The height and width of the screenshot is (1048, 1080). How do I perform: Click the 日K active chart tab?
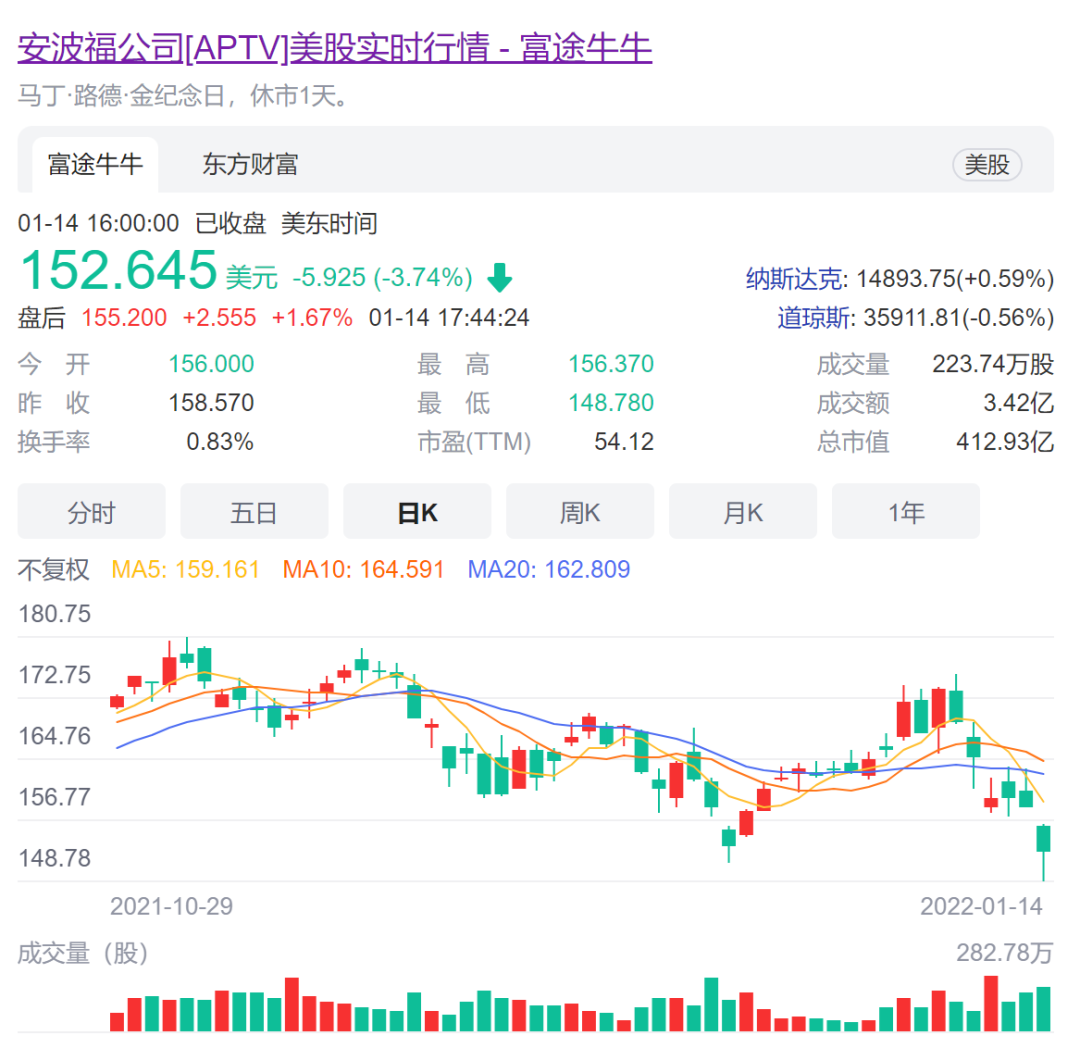417,511
